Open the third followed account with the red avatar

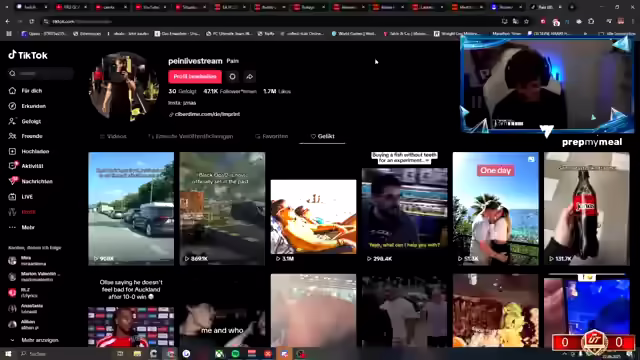tap(24, 293)
